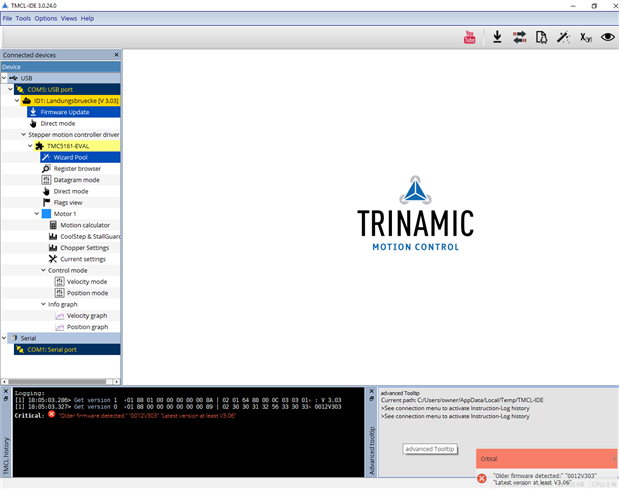Image resolution: width=619 pixels, height=489 pixels.
Task: Open the File menu
Action: 8,19
